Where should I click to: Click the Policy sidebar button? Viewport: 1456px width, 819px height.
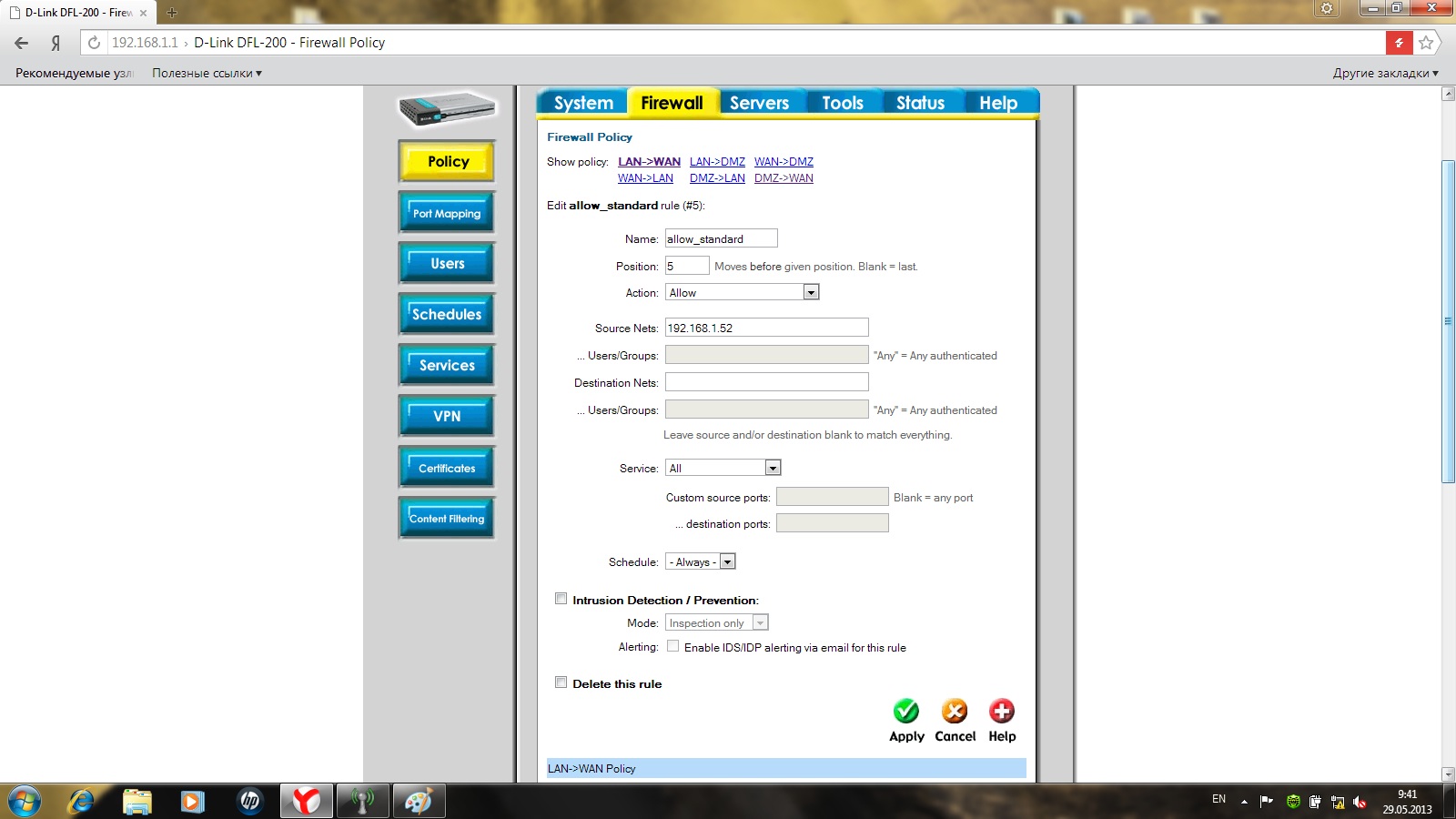pos(447,161)
